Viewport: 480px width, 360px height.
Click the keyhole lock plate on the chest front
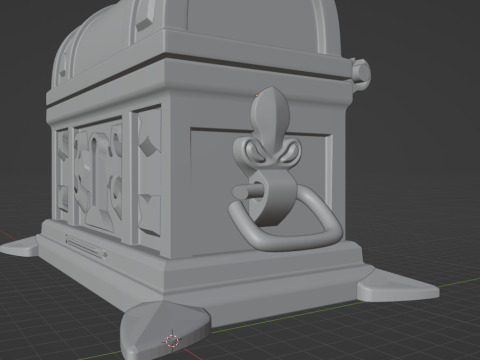[98, 177]
